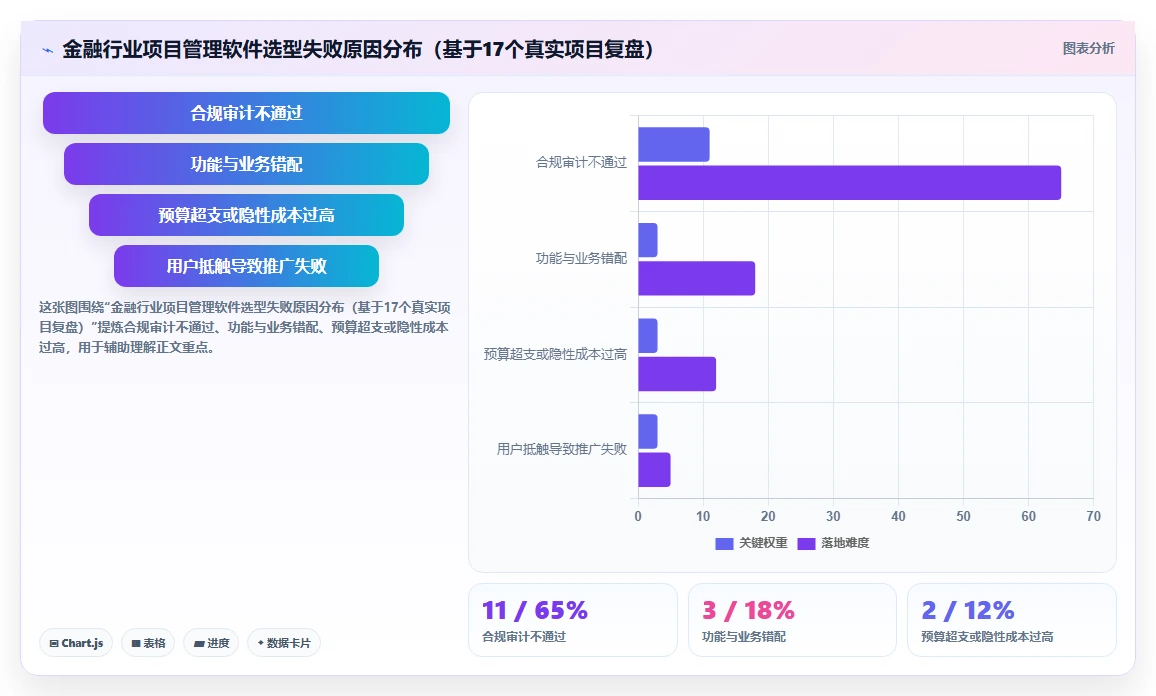Click 落地难度 bar for 预算超支或隐性成本过高
Image resolution: width=1156 pixels, height=696 pixels.
[677, 374]
